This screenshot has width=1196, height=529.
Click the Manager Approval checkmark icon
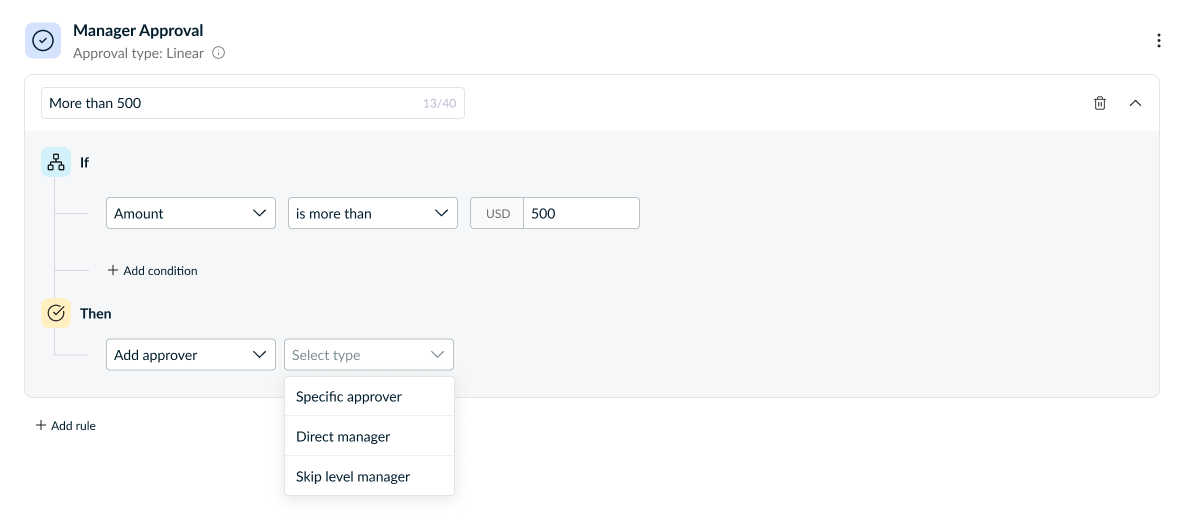42,40
